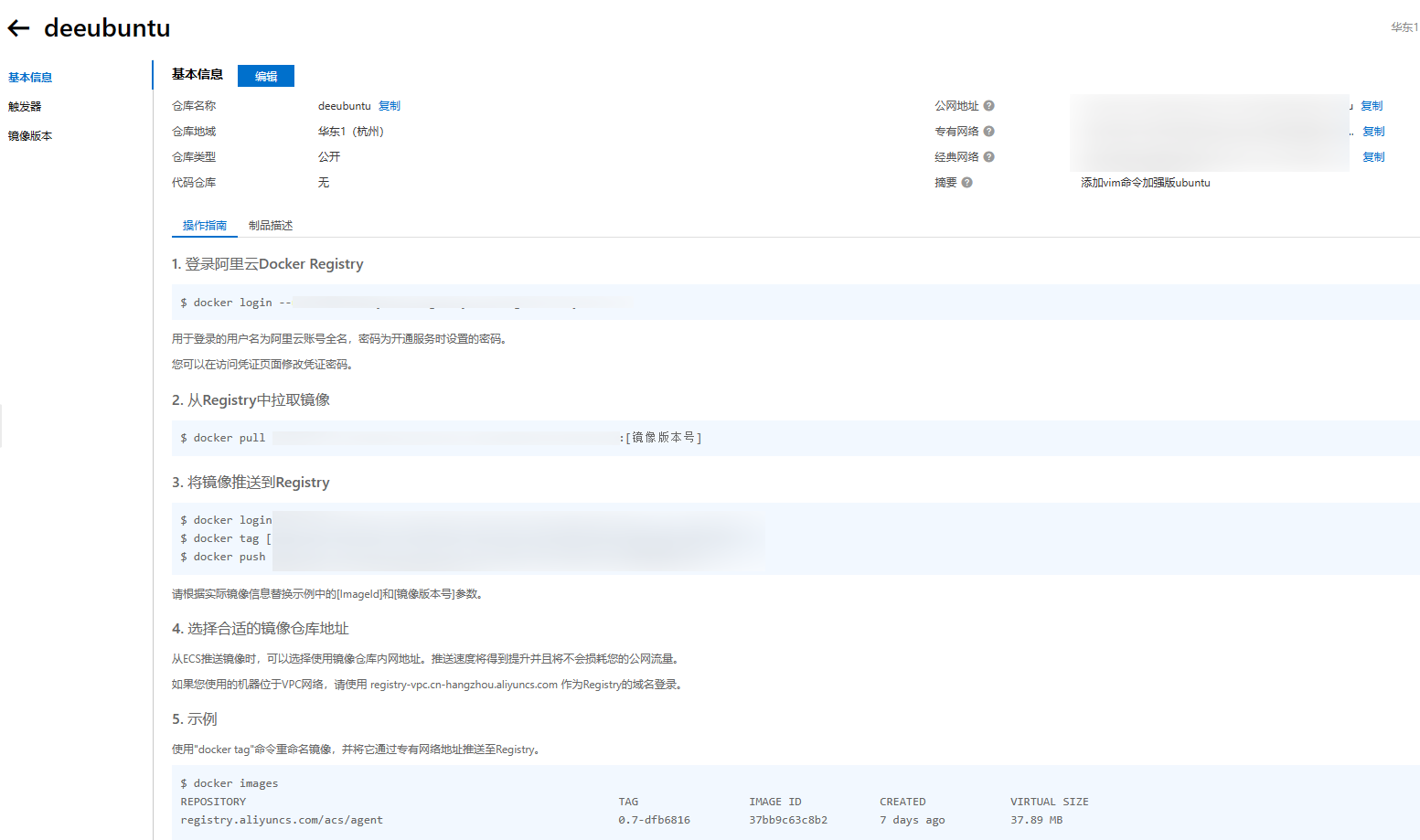Copy the 经典网络 address
Image resolution: width=1420 pixels, height=840 pixels.
click(1372, 157)
